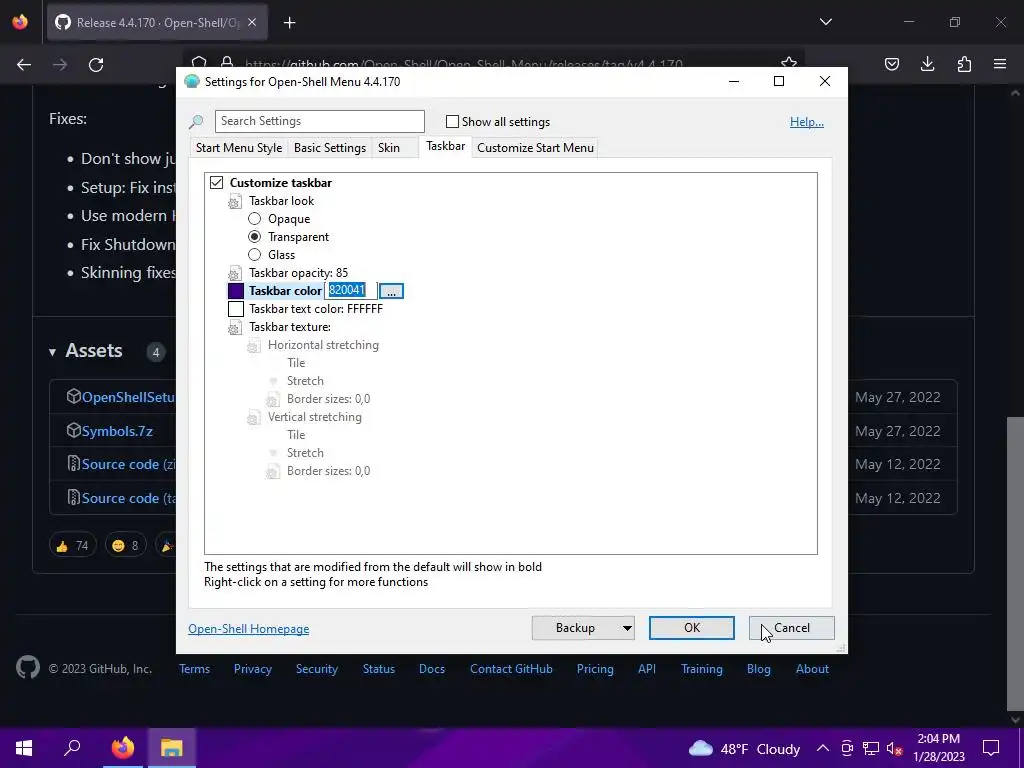The height and width of the screenshot is (768, 1024).
Task: Select the Glass taskbar look
Action: pos(255,255)
